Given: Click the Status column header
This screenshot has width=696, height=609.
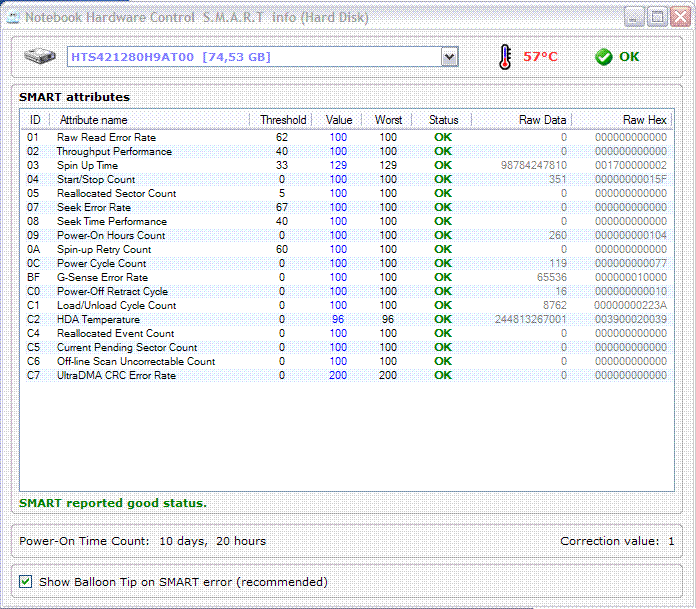Looking at the screenshot, I should (x=442, y=120).
